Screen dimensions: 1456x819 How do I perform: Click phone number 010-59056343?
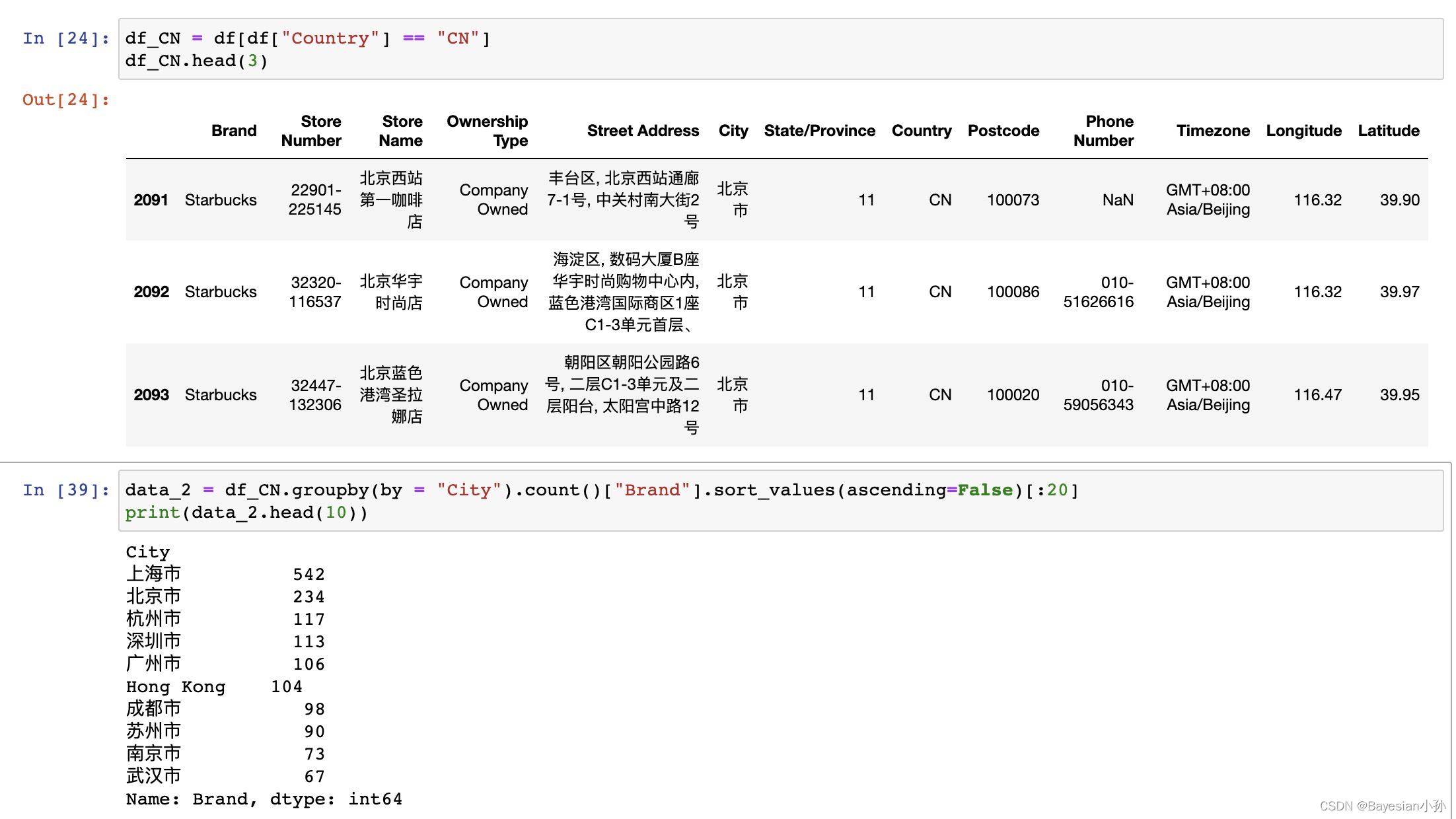click(1099, 395)
